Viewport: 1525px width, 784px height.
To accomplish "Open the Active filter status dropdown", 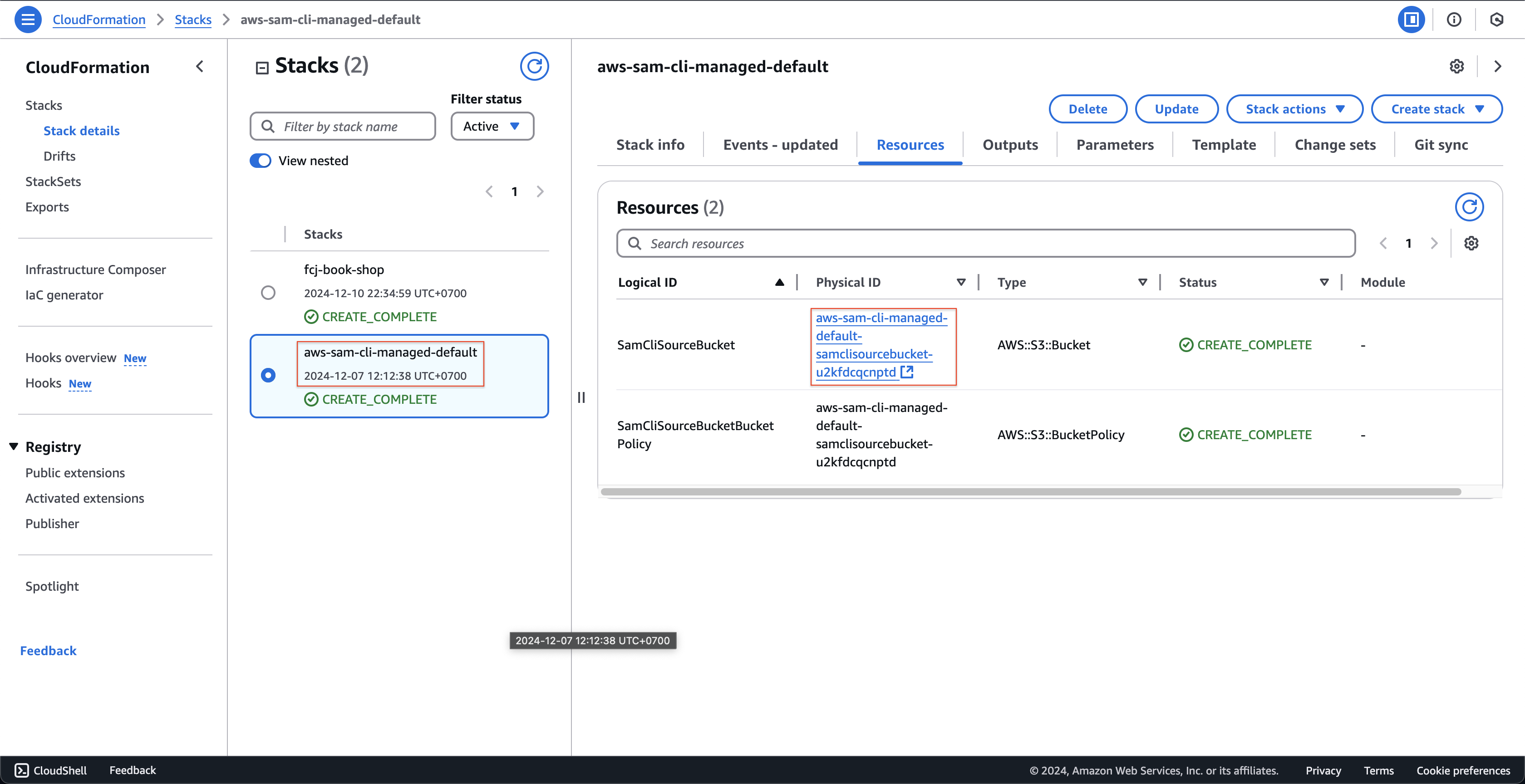I will (x=492, y=127).
